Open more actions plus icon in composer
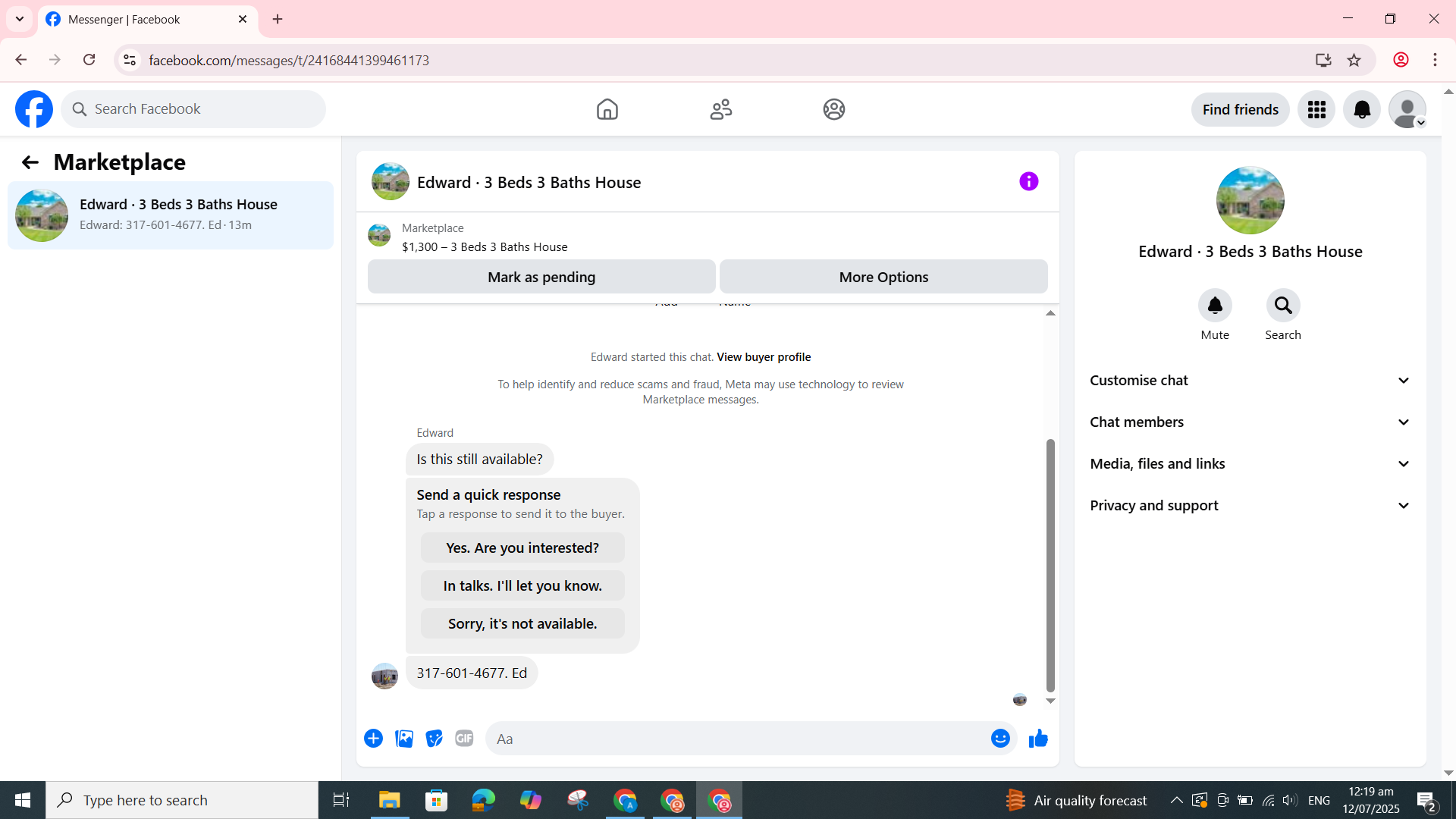1456x819 pixels. pos(373,739)
